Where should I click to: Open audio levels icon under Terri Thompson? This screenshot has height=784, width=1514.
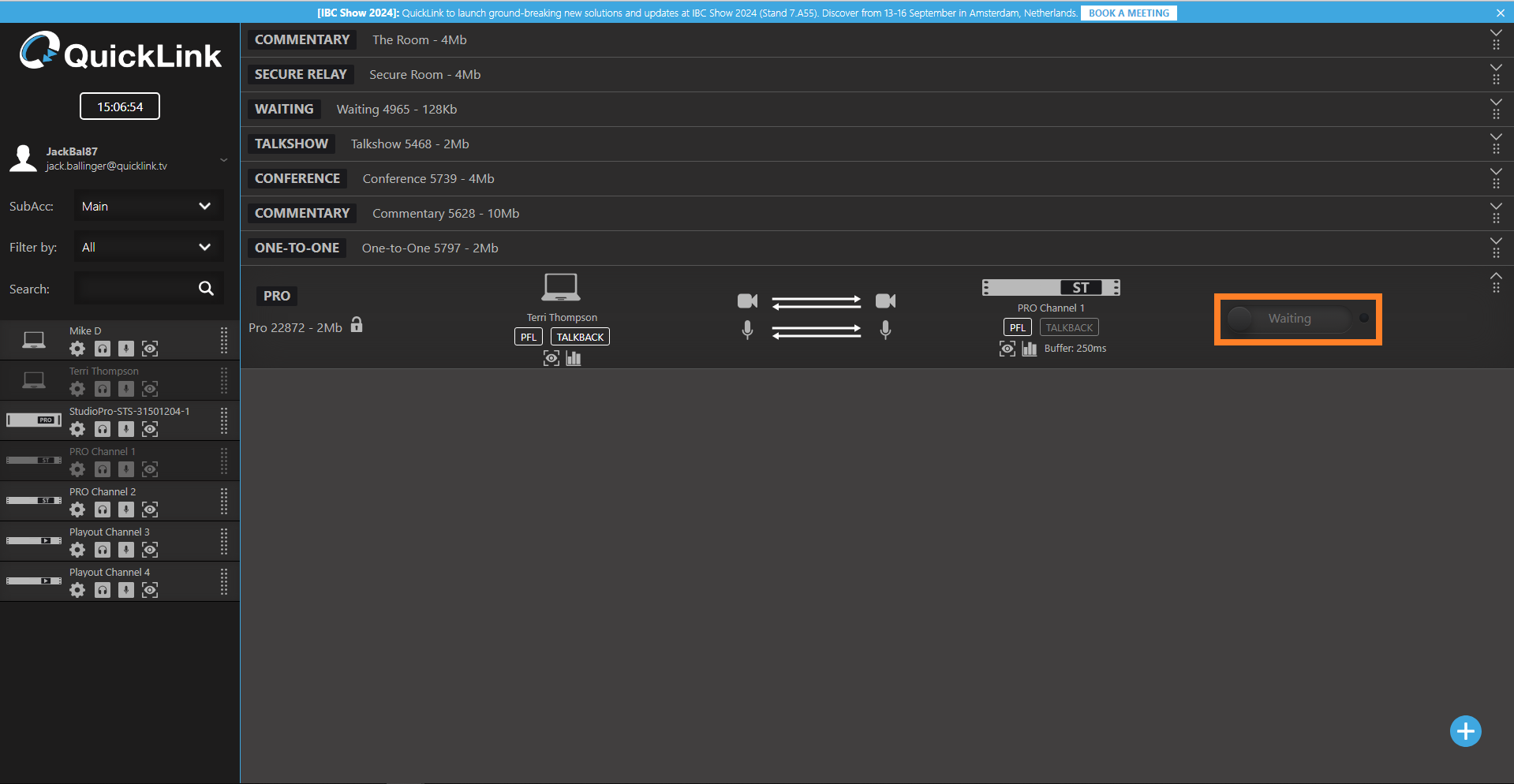[574, 359]
